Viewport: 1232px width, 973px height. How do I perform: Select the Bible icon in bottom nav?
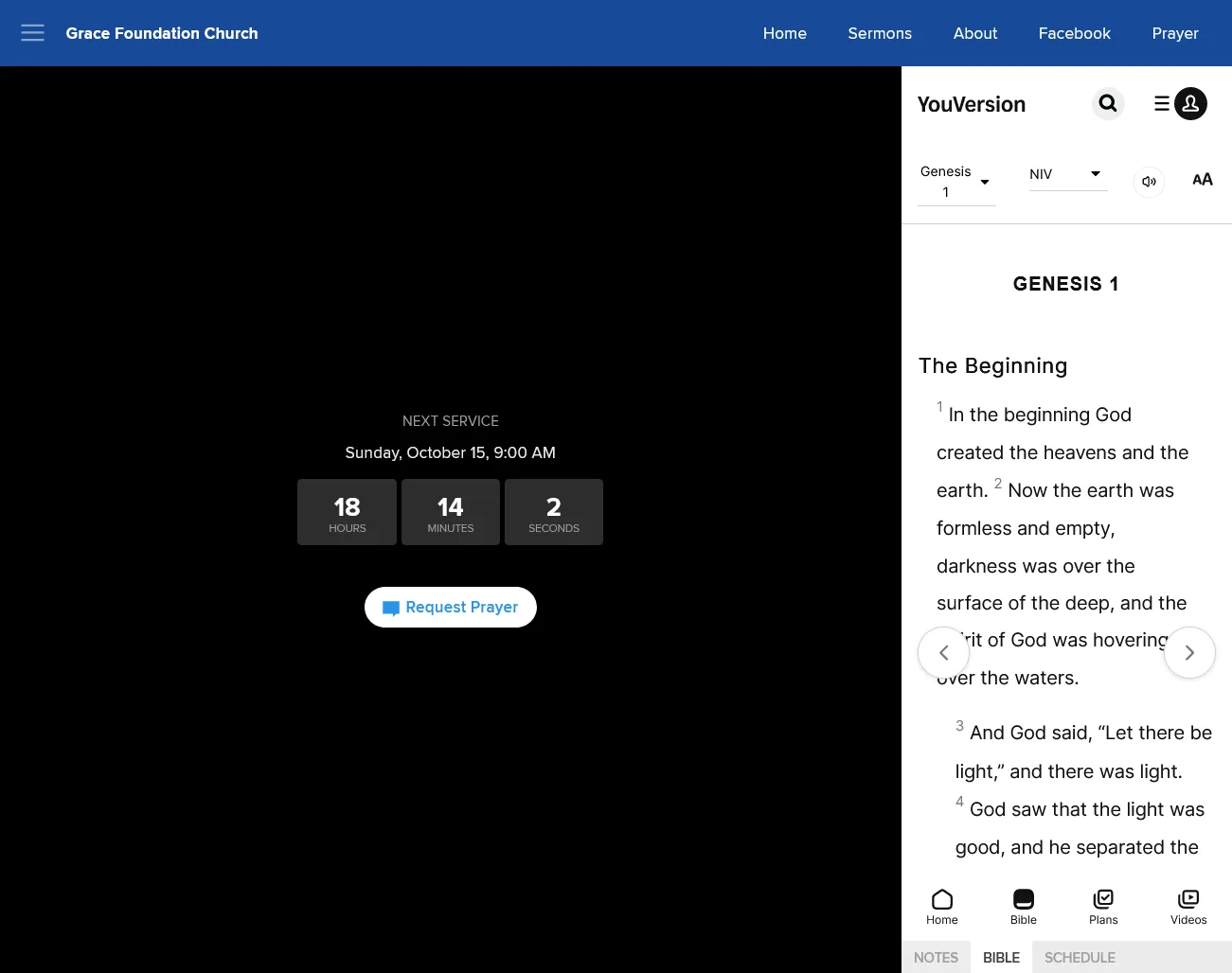1024,907
